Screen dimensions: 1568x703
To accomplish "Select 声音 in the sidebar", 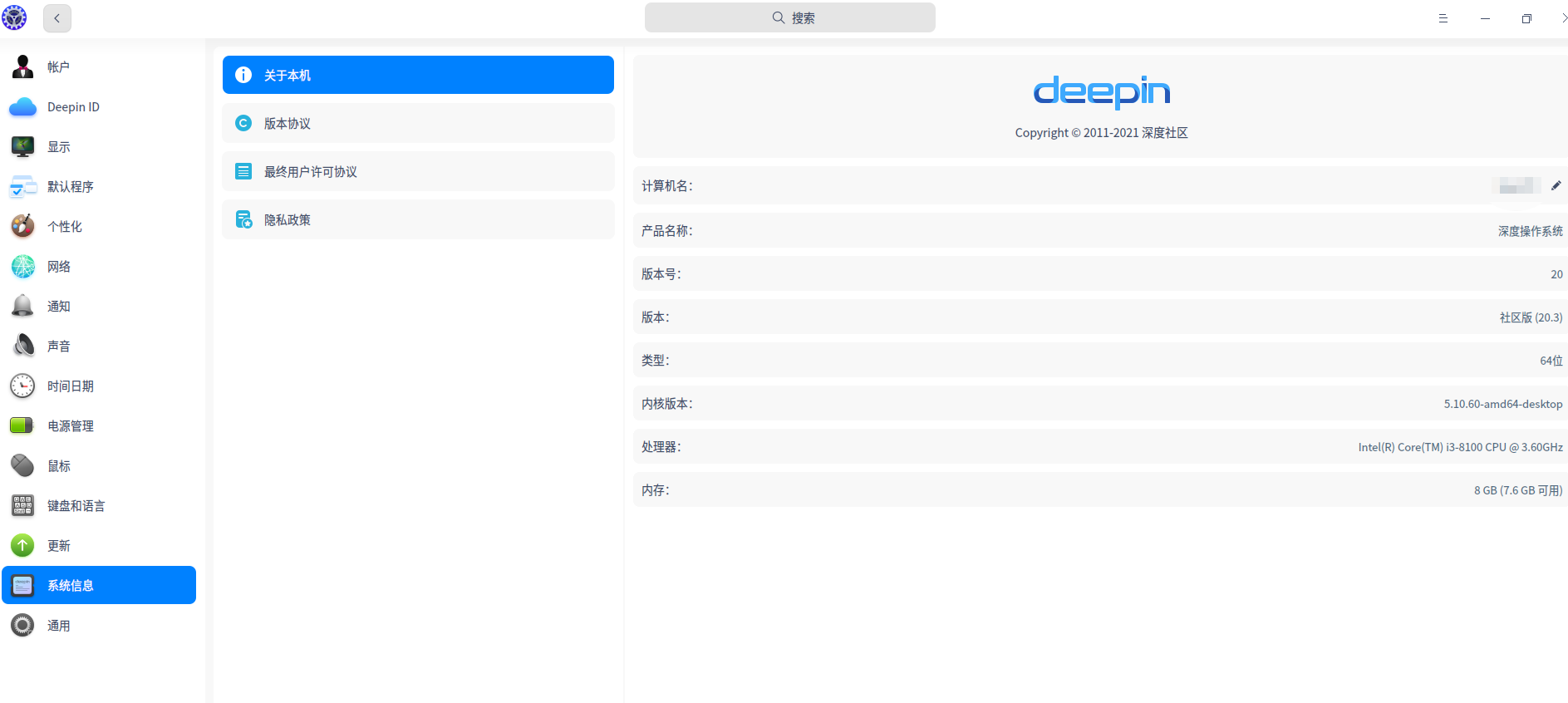I will [x=99, y=346].
